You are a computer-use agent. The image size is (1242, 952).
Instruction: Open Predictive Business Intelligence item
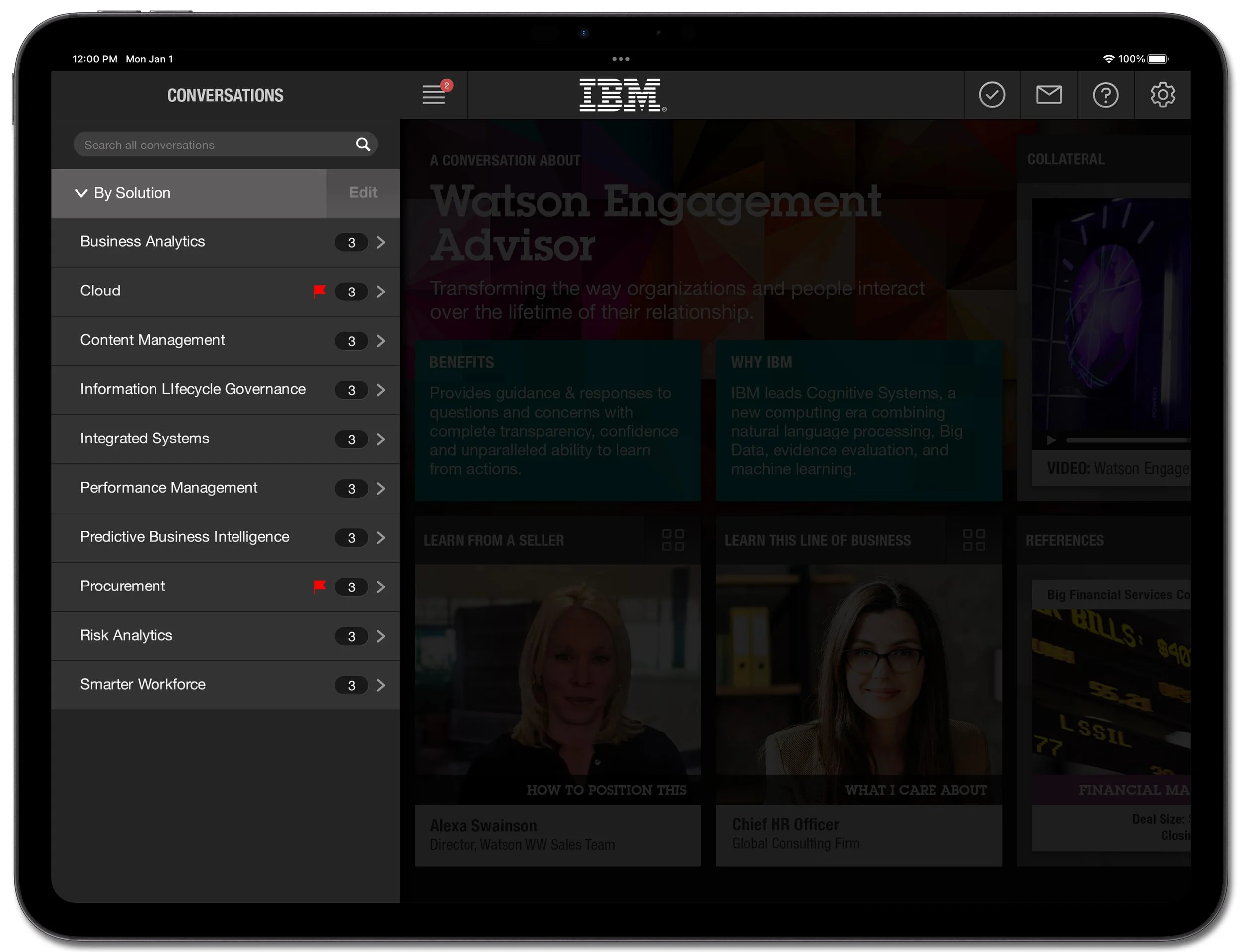point(185,537)
